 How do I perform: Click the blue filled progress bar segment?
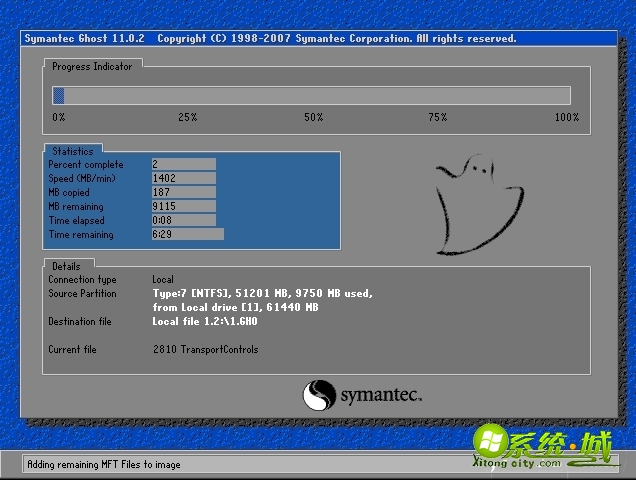pos(59,95)
